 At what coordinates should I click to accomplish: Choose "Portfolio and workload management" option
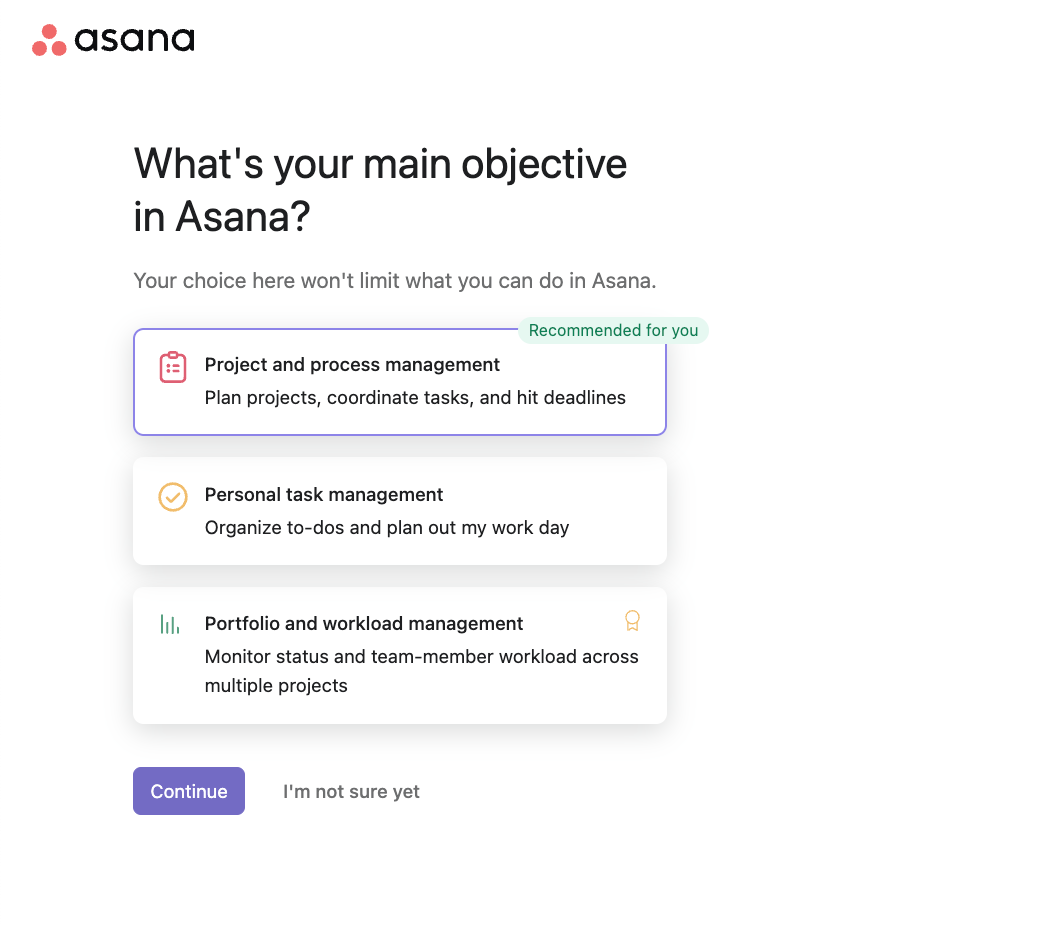coord(400,655)
